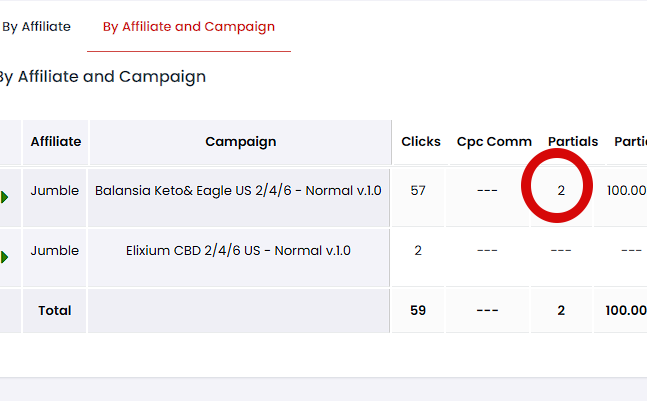Click the Campaign column header
This screenshot has width=647, height=413.
(240, 142)
